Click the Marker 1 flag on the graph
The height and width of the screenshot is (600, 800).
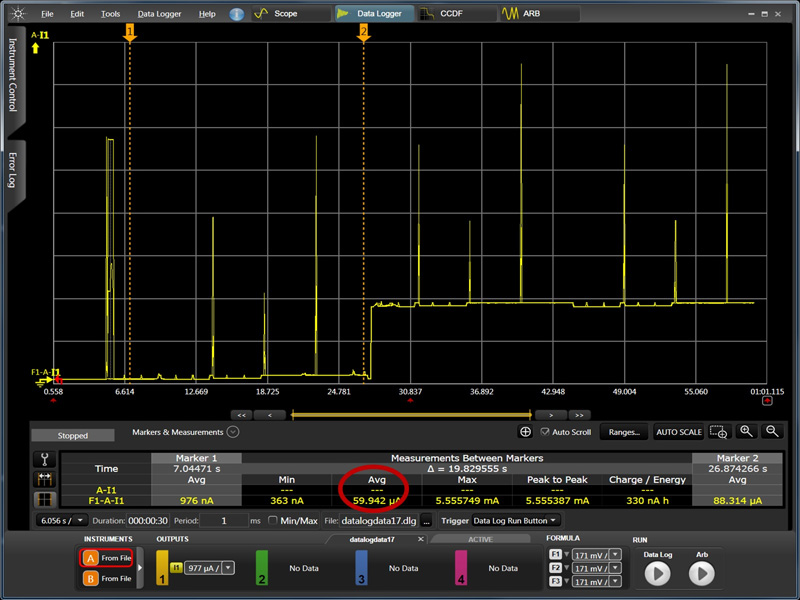[x=130, y=32]
